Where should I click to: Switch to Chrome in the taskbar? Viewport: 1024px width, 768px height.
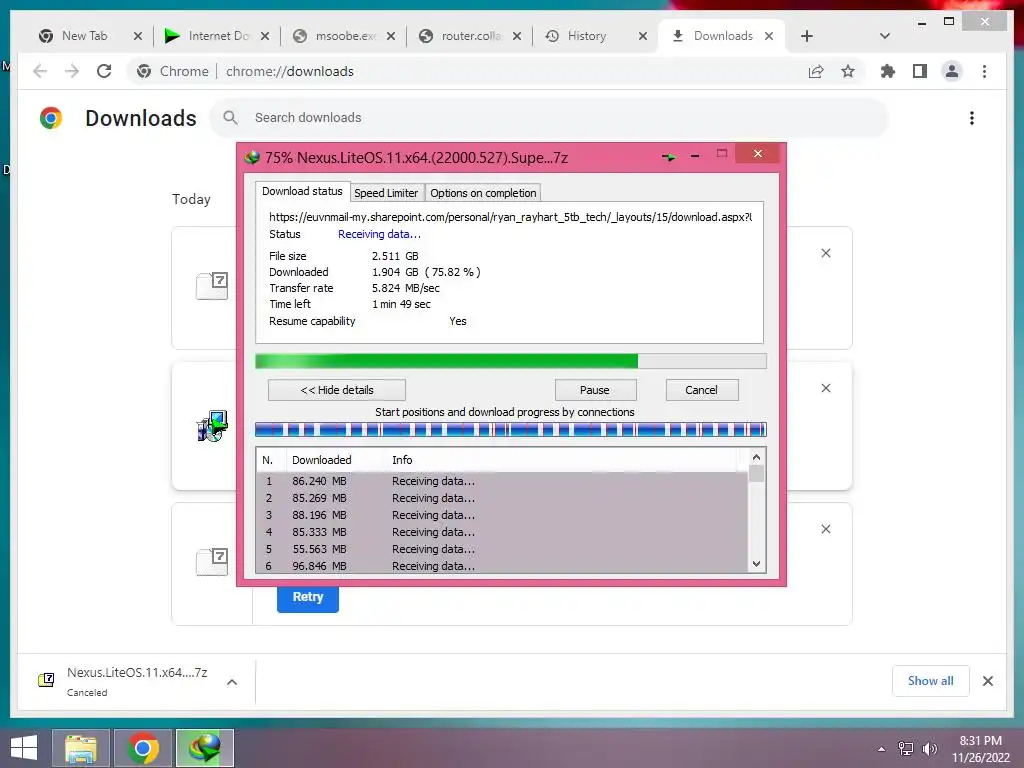(143, 748)
